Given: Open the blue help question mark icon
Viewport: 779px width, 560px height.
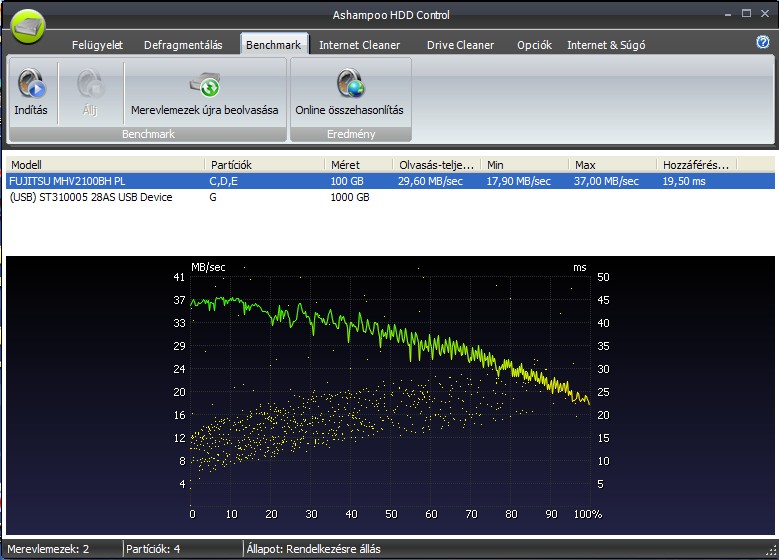Looking at the screenshot, I should [763, 42].
